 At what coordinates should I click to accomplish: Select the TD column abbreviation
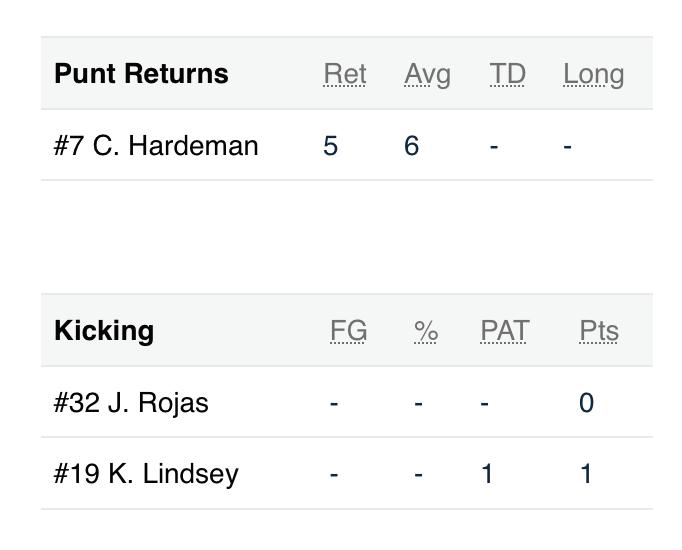click(x=507, y=74)
